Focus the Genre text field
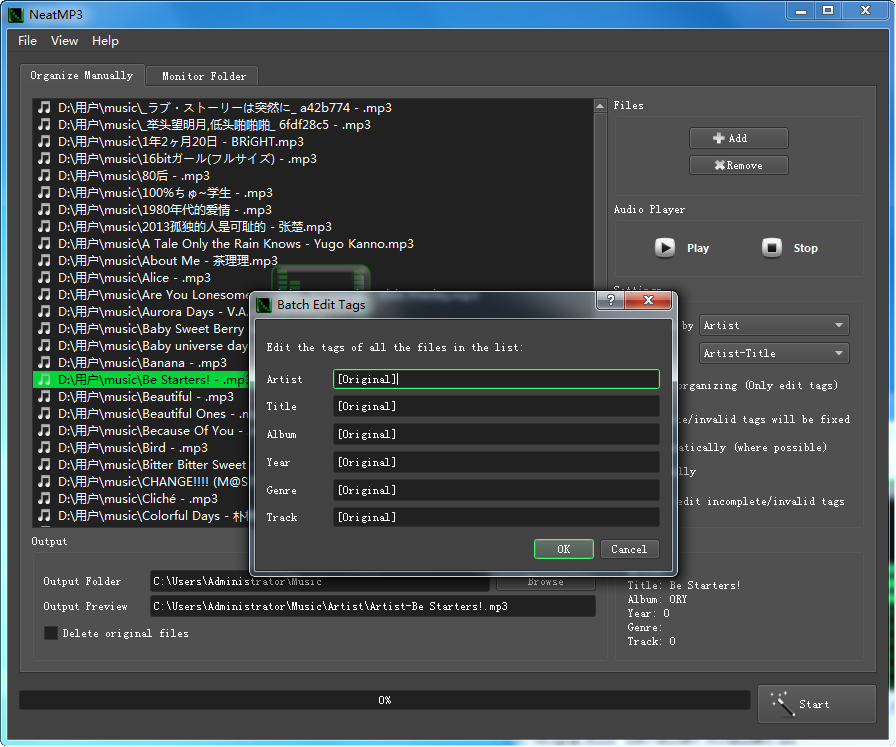This screenshot has height=747, width=896. pos(496,490)
